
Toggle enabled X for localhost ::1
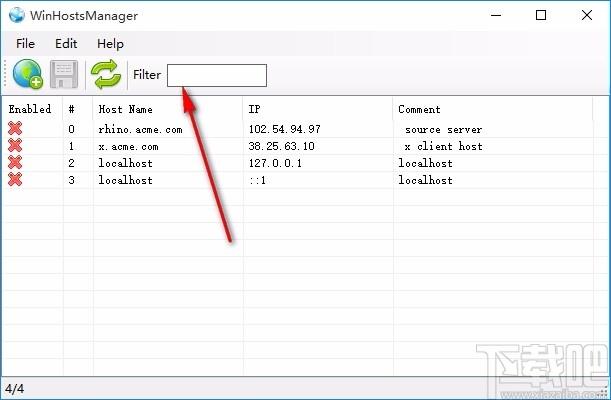point(15,180)
